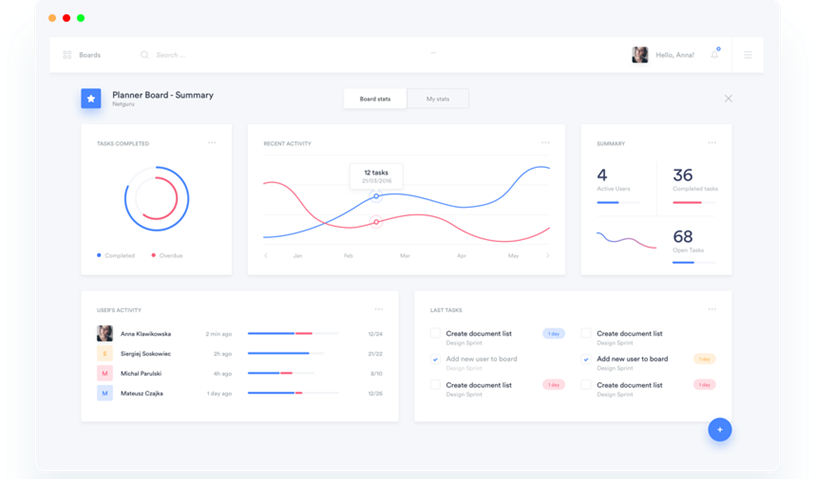Focus the Search field

(x=170, y=55)
